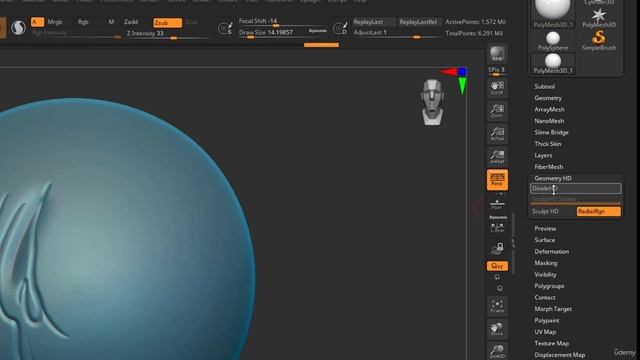640x360 pixels.
Task: Expand the Masking subpalette
Action: pos(546,263)
